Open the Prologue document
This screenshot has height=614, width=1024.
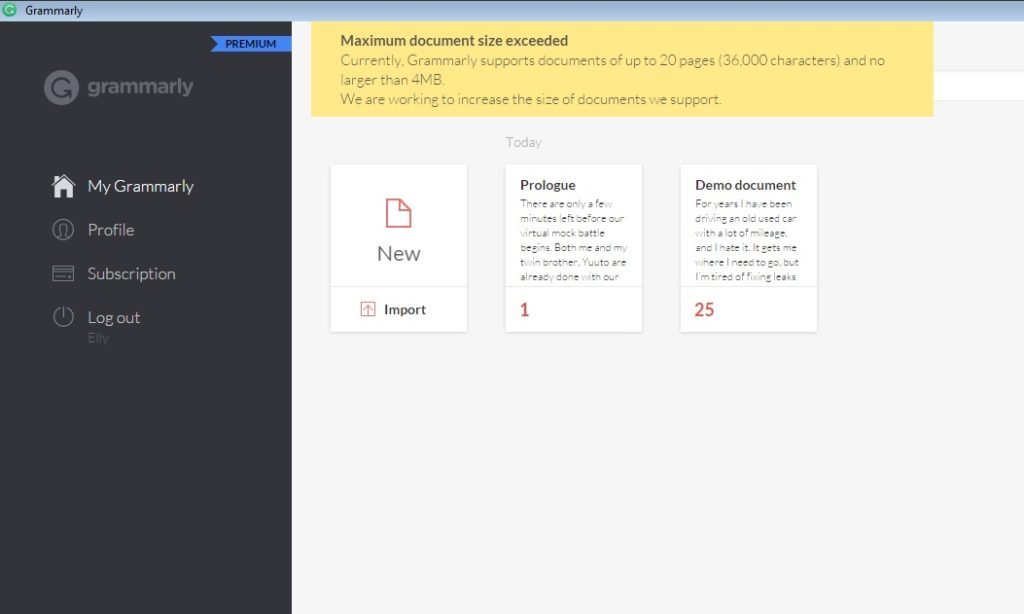pyautogui.click(x=573, y=230)
